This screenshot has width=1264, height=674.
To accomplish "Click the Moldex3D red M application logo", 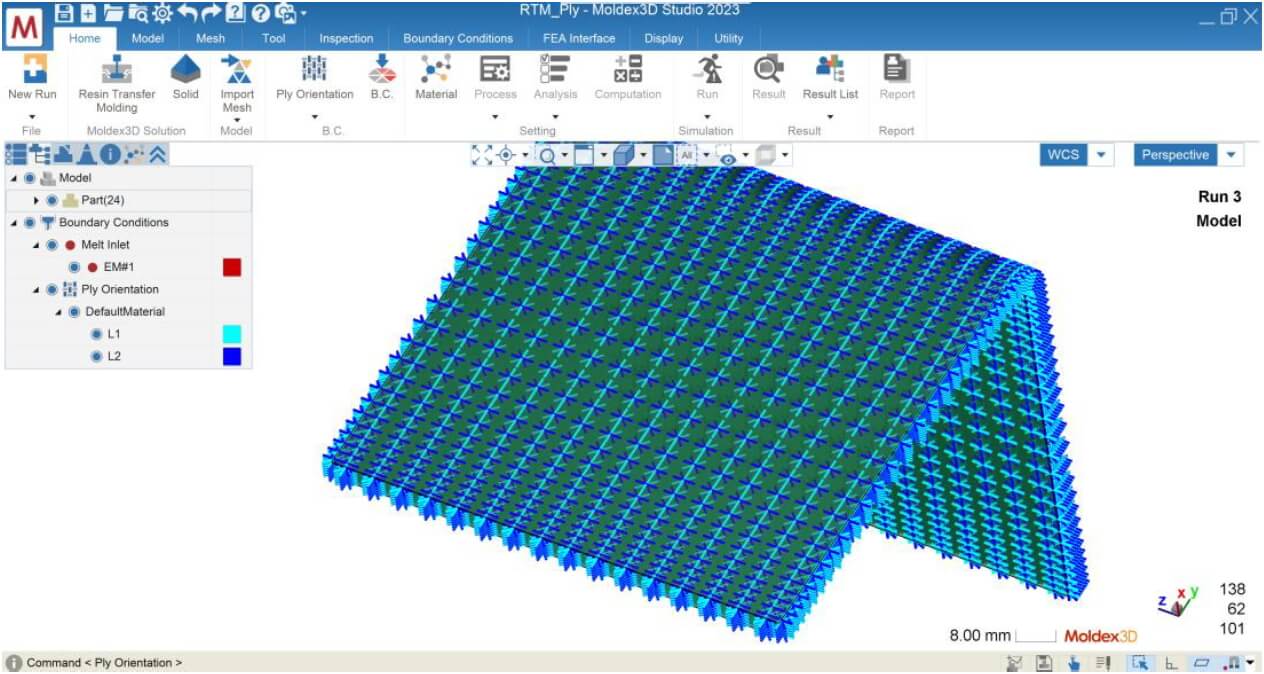I will click(x=25, y=28).
